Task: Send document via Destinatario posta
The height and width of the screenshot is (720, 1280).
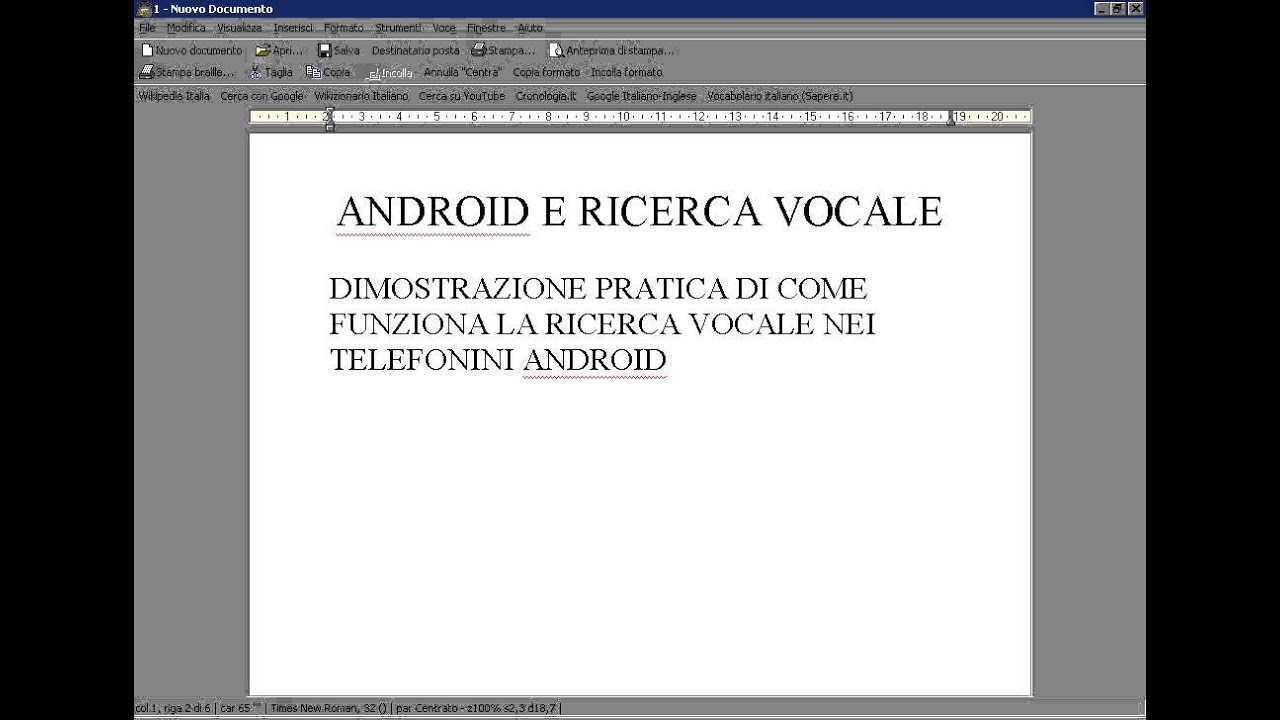Action: tap(415, 50)
